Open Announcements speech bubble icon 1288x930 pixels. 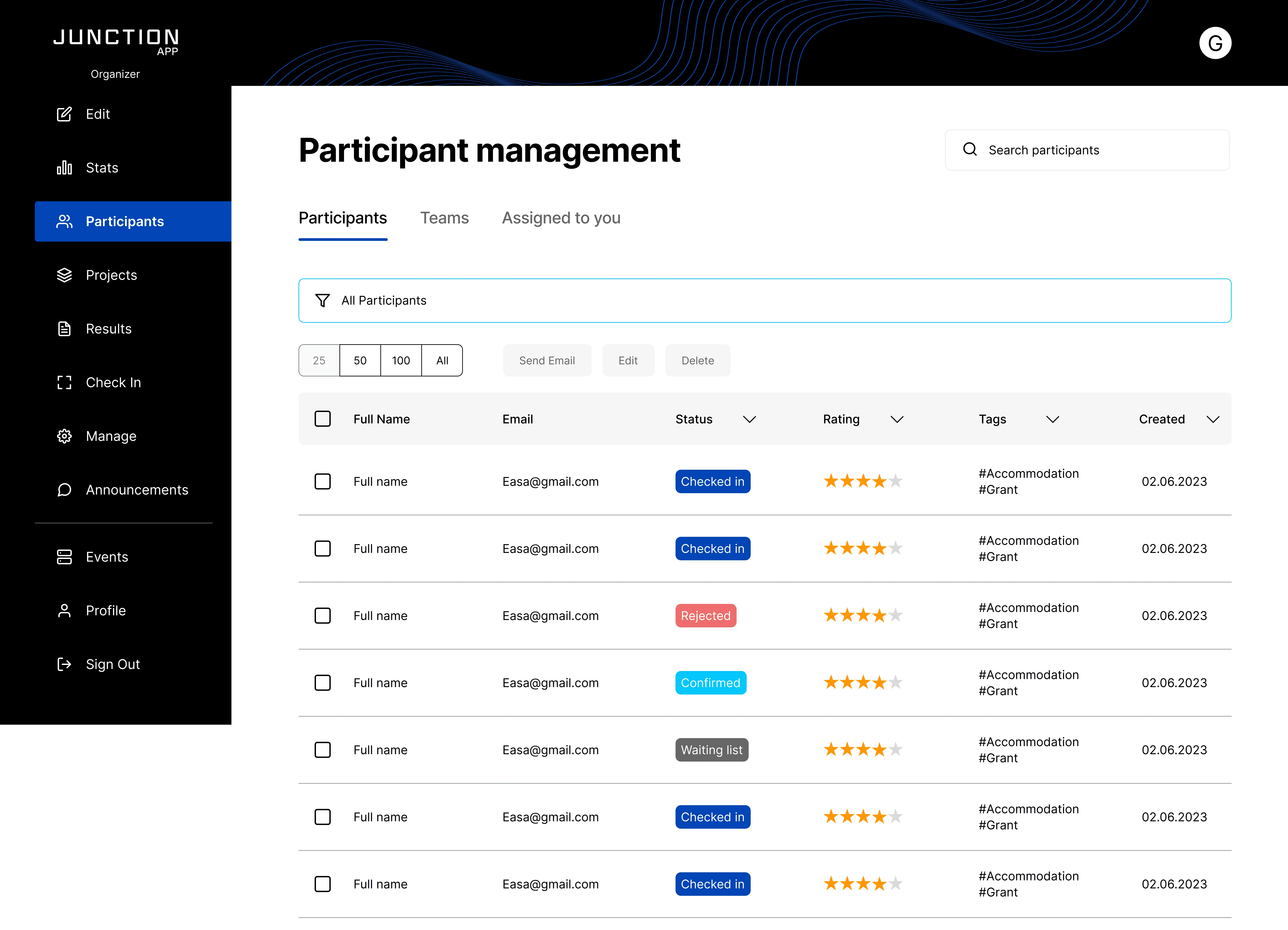[x=64, y=490]
